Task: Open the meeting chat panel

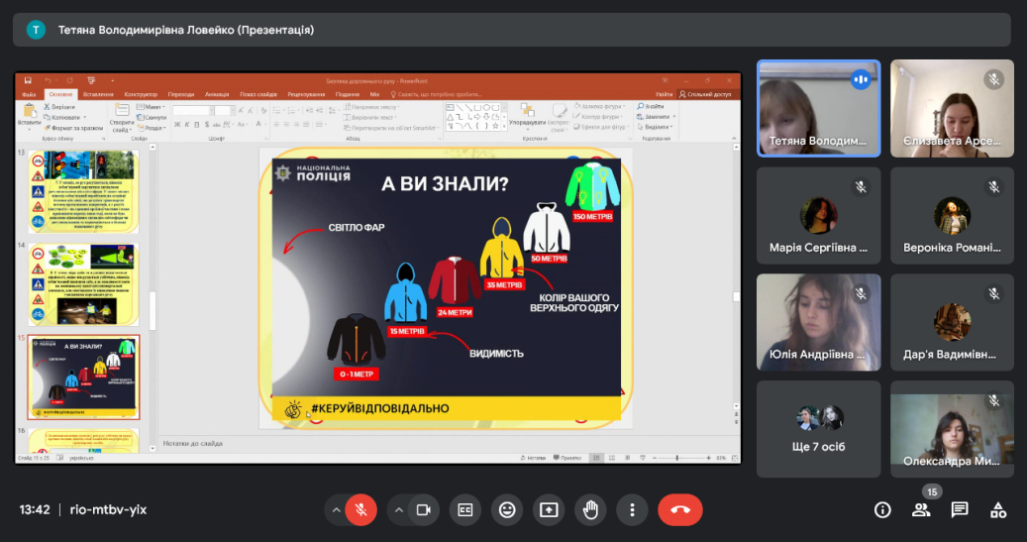Action: [959, 510]
